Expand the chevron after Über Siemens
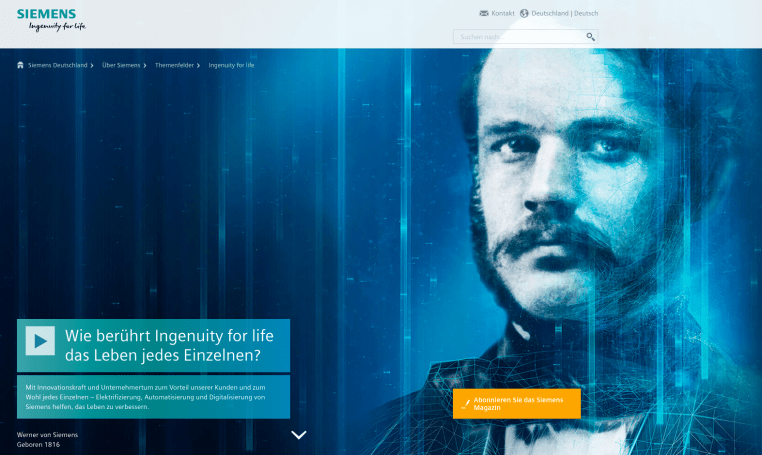 [145, 65]
